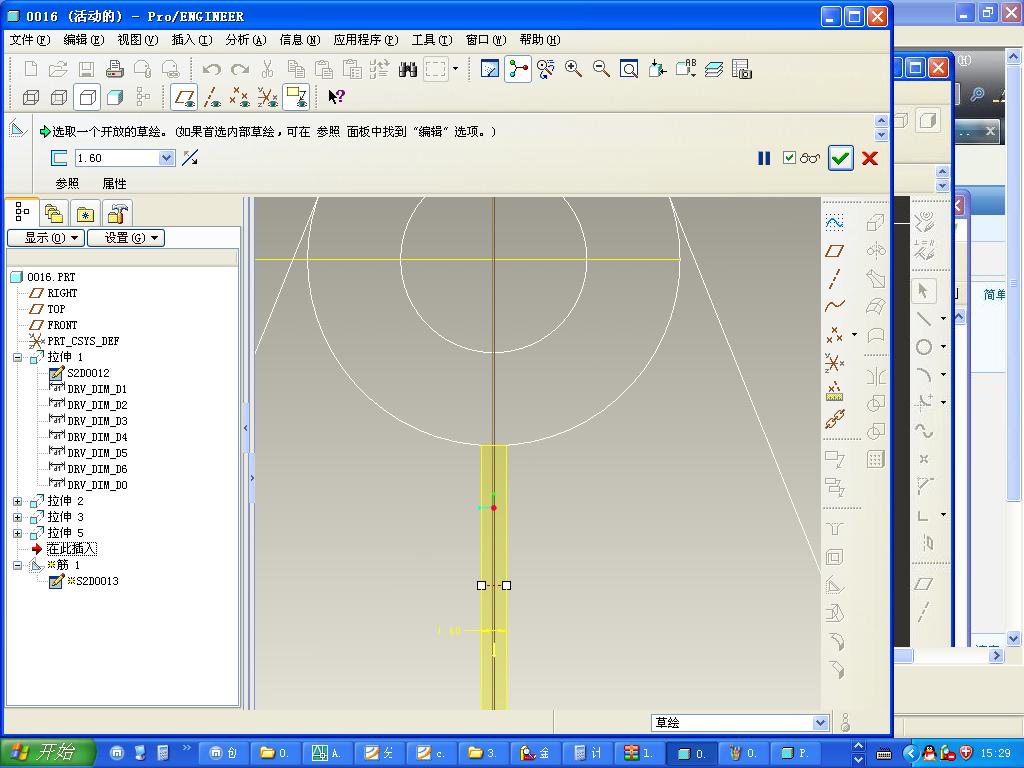Image resolution: width=1024 pixels, height=768 pixels.
Task: Click the New file icon
Action: pyautogui.click(x=30, y=69)
